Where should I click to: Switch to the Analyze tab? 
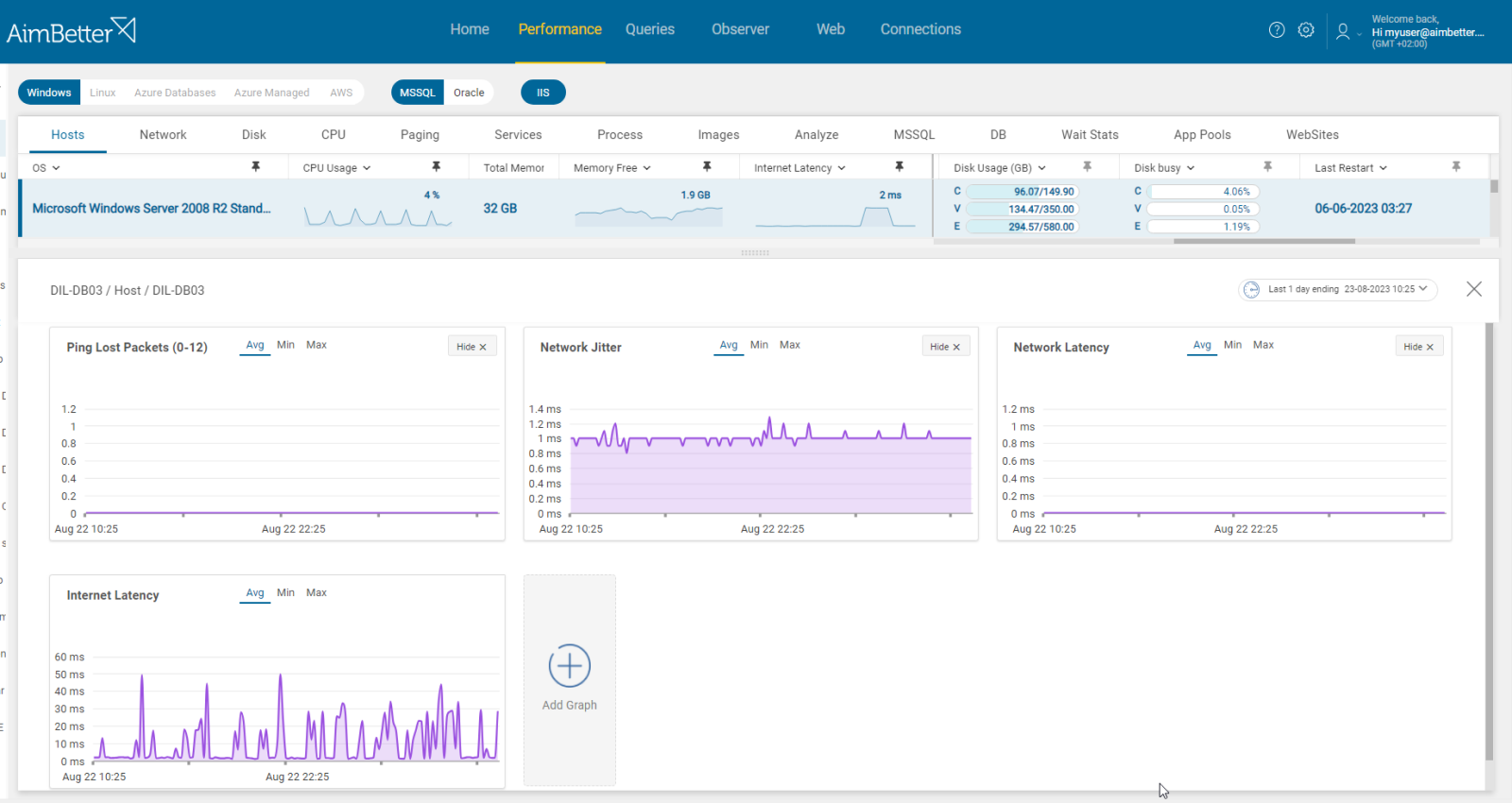(x=816, y=135)
